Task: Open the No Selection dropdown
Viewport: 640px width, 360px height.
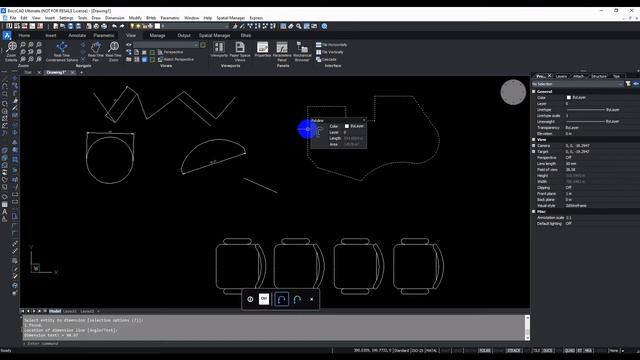Action: click(x=577, y=84)
